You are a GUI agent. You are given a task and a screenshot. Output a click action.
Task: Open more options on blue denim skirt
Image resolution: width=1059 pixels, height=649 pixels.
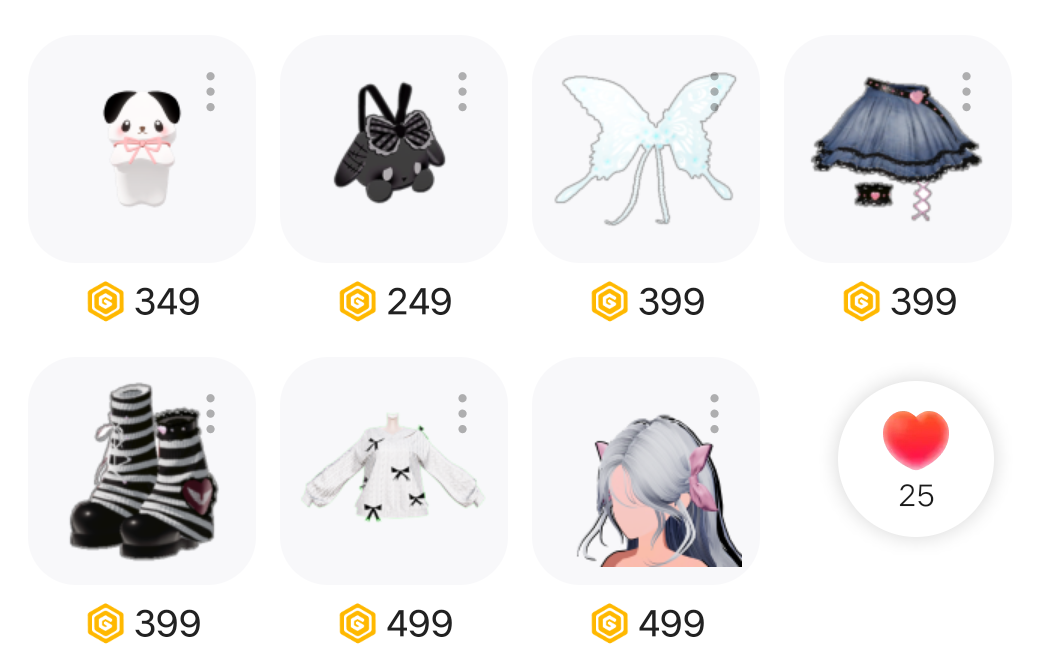[x=966, y=92]
